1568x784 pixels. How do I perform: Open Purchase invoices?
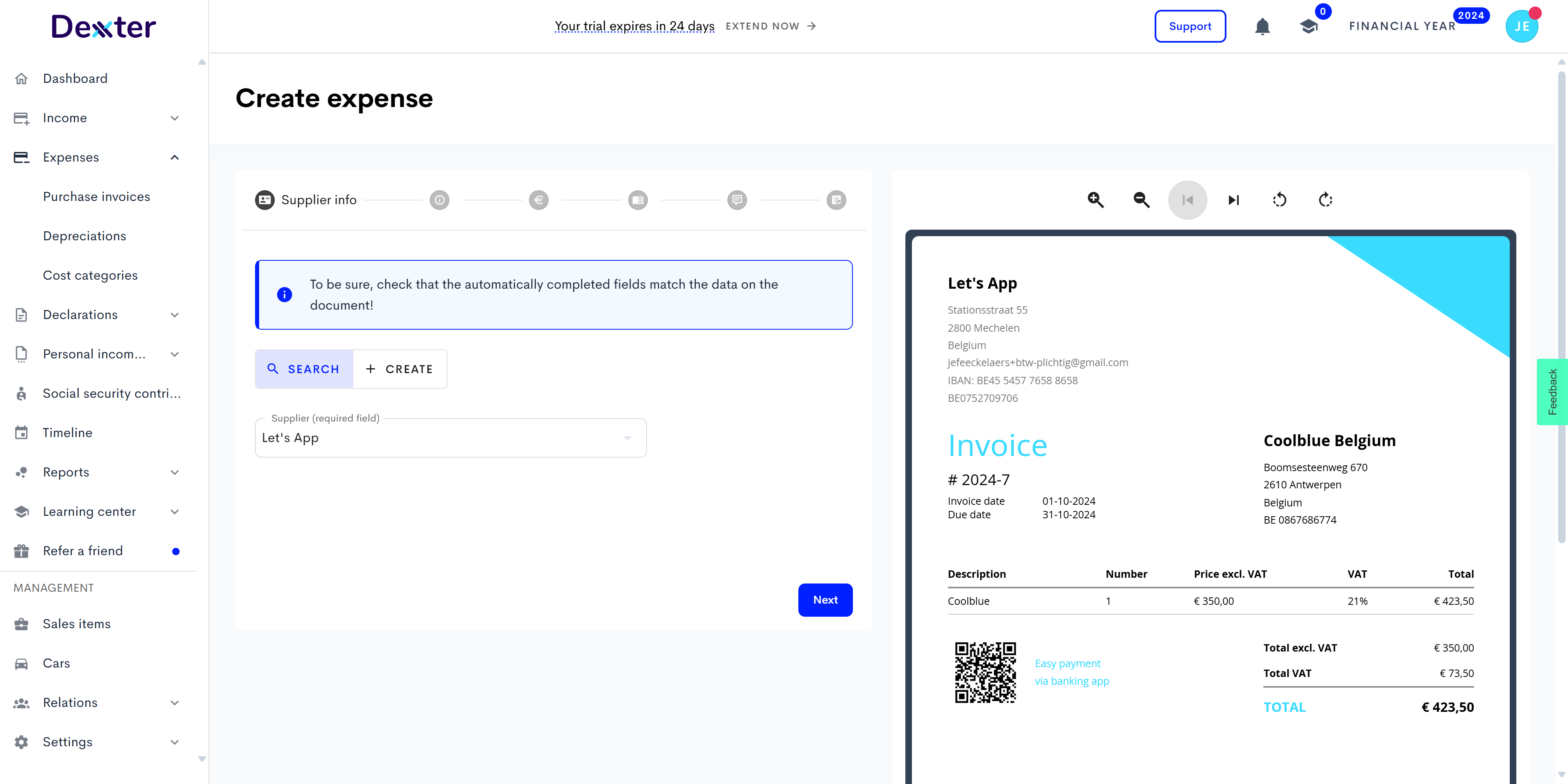96,196
